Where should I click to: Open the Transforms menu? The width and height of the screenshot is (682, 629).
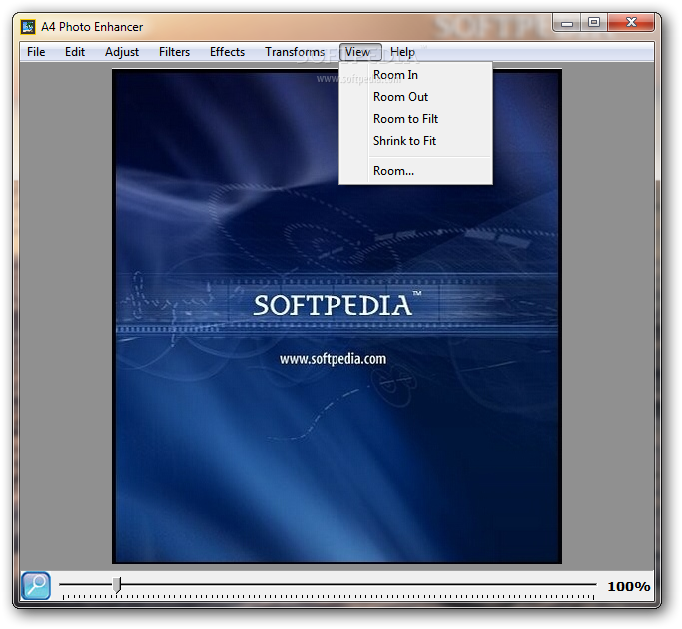(x=295, y=52)
